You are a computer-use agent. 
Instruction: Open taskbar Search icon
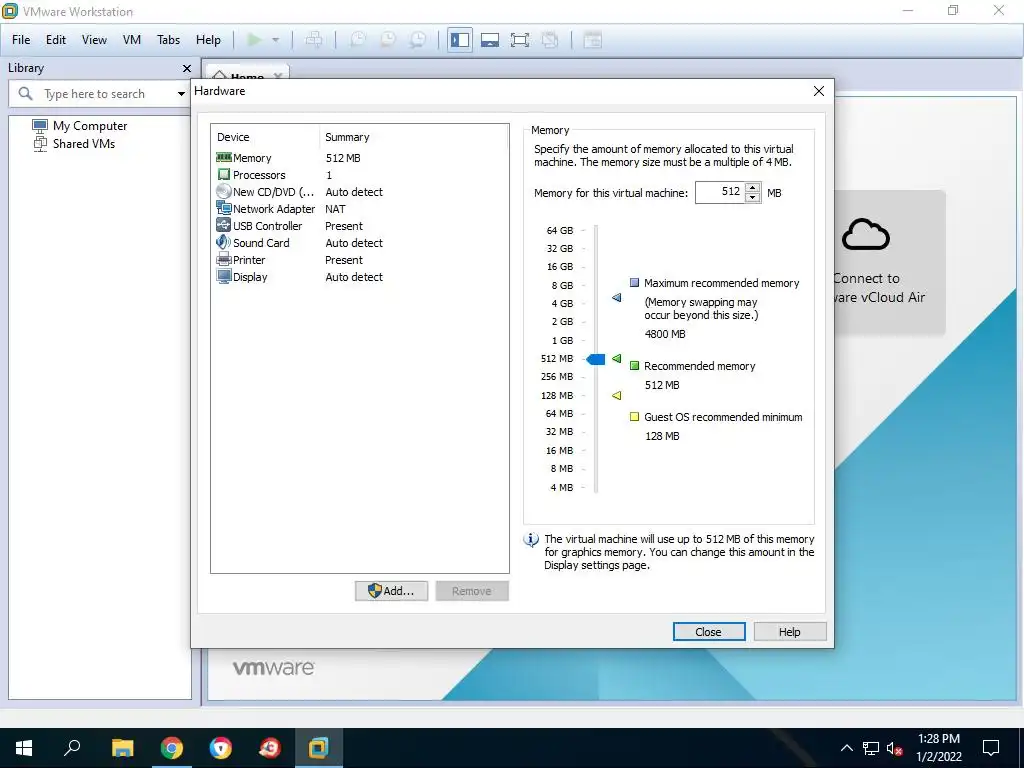pyautogui.click(x=72, y=748)
